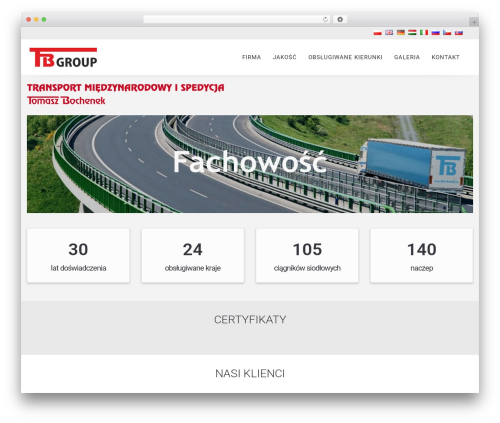Image resolution: width=500 pixels, height=423 pixels.
Task: Switch language using the German flag
Action: point(401,32)
